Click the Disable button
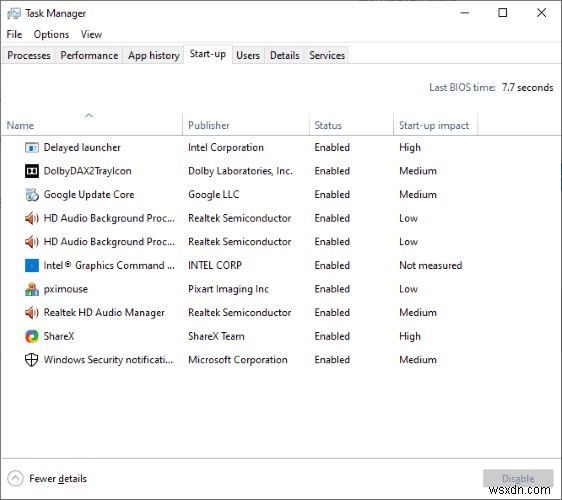The height and width of the screenshot is (500, 562). 518,478
